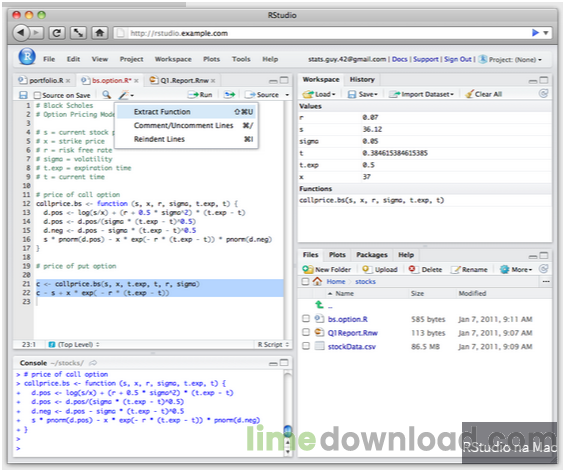
Task: Enable Source on Save checkbox
Action: 37,95
